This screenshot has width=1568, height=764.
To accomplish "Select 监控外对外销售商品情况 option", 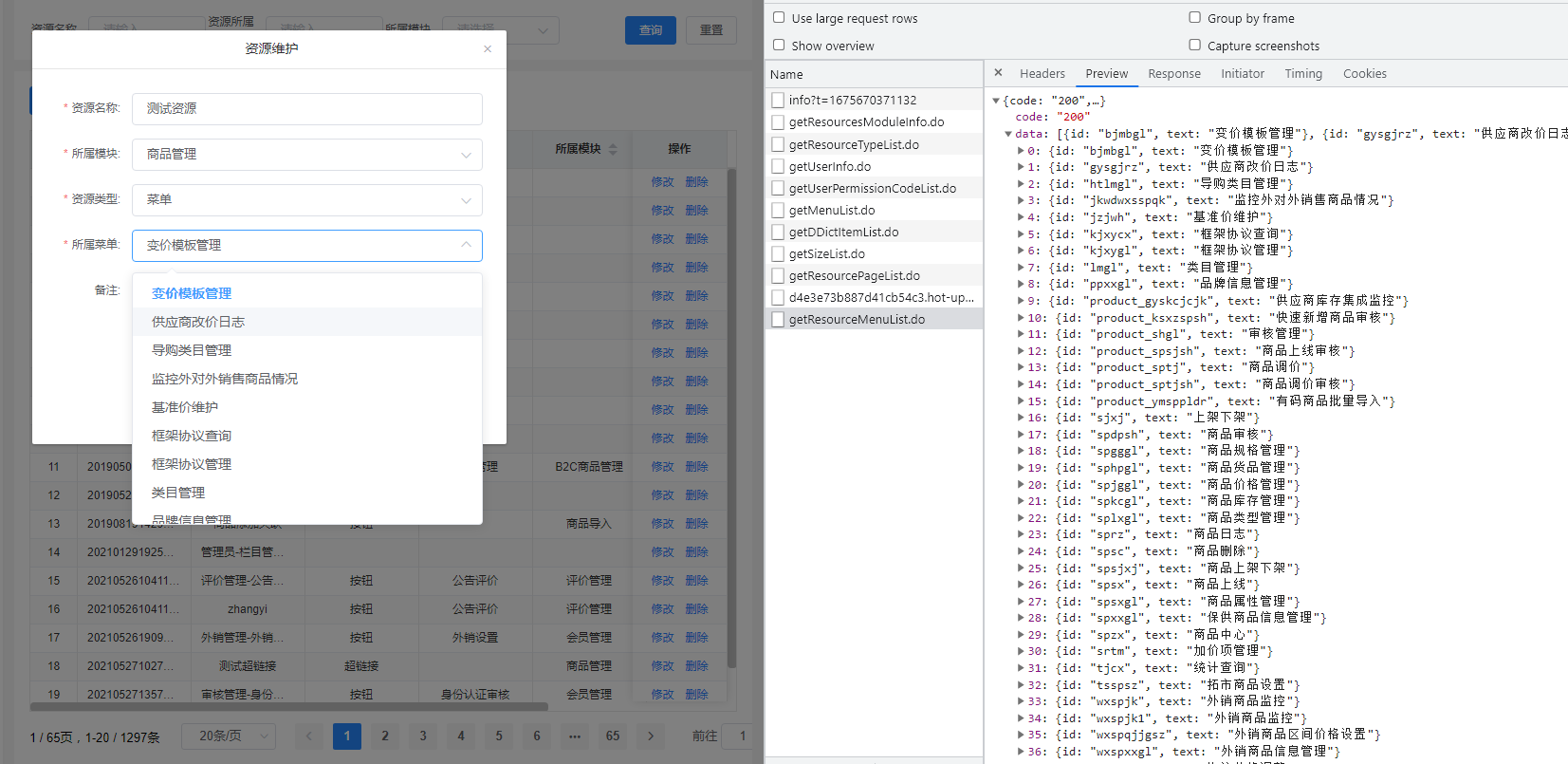I will pos(307,379).
